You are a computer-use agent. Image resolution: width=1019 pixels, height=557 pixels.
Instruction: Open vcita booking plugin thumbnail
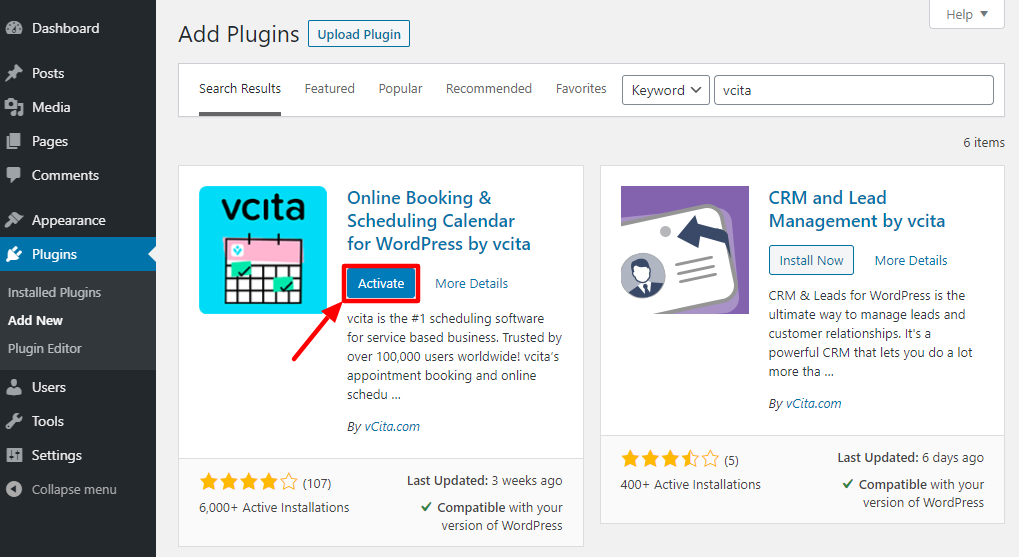[x=263, y=250]
